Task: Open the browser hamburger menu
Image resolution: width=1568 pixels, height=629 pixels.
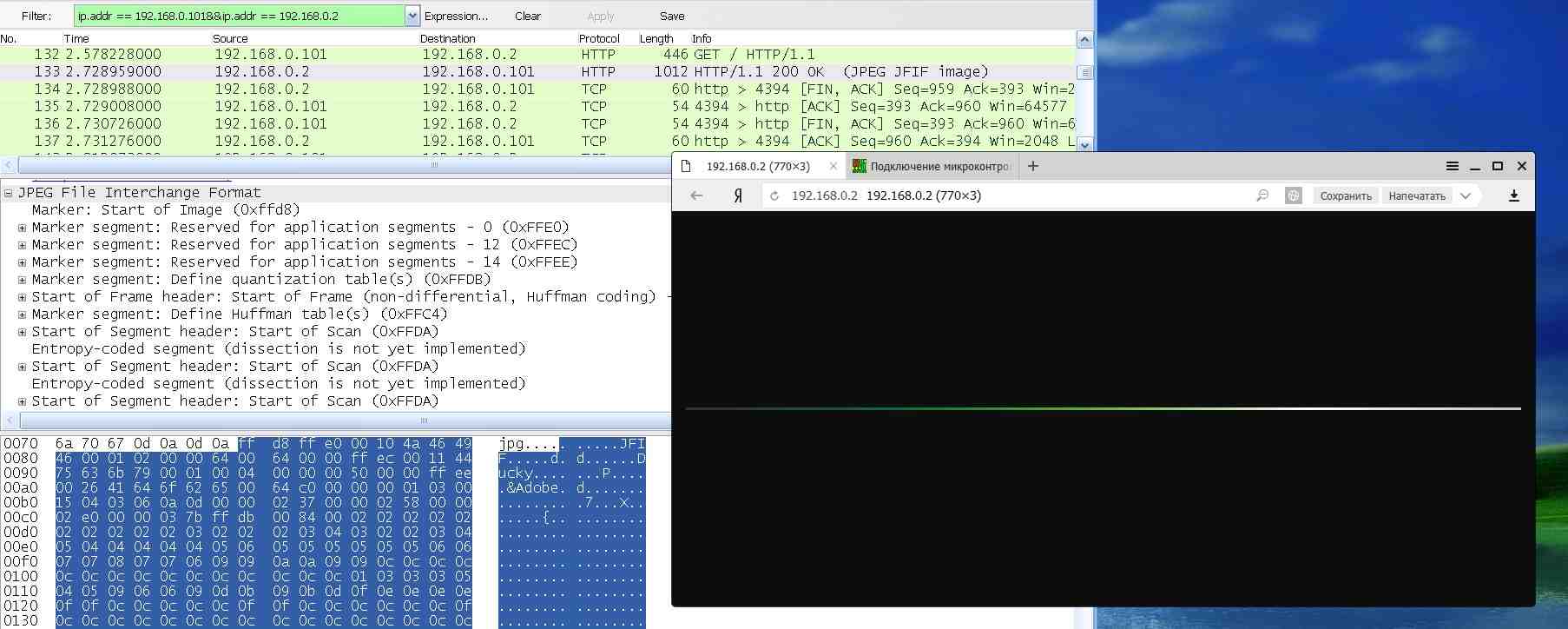Action: point(1452,166)
